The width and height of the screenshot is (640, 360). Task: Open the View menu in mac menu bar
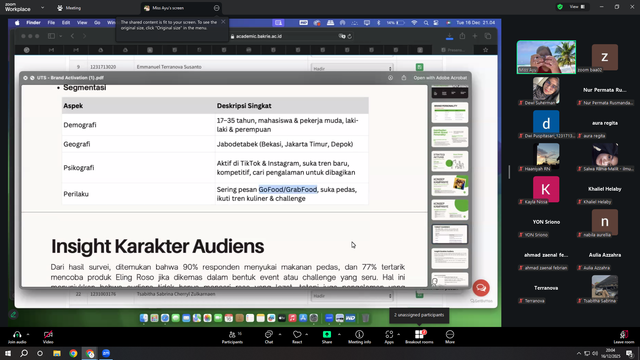tap(82, 23)
